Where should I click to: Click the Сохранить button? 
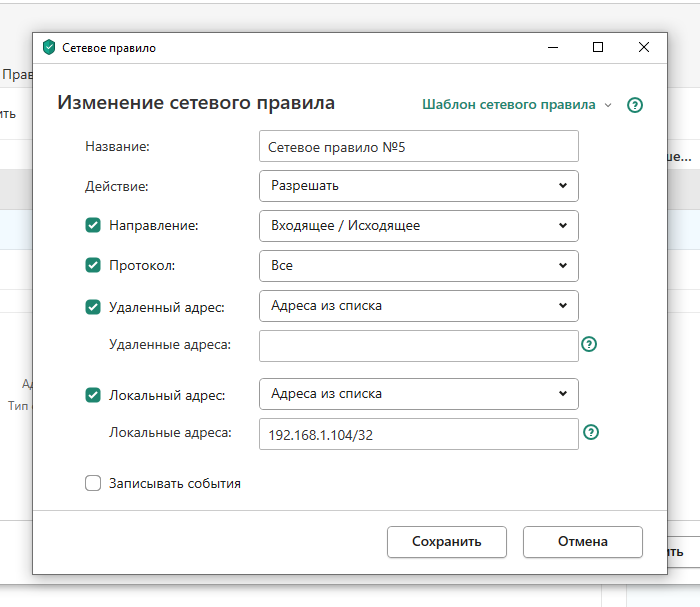click(x=446, y=542)
